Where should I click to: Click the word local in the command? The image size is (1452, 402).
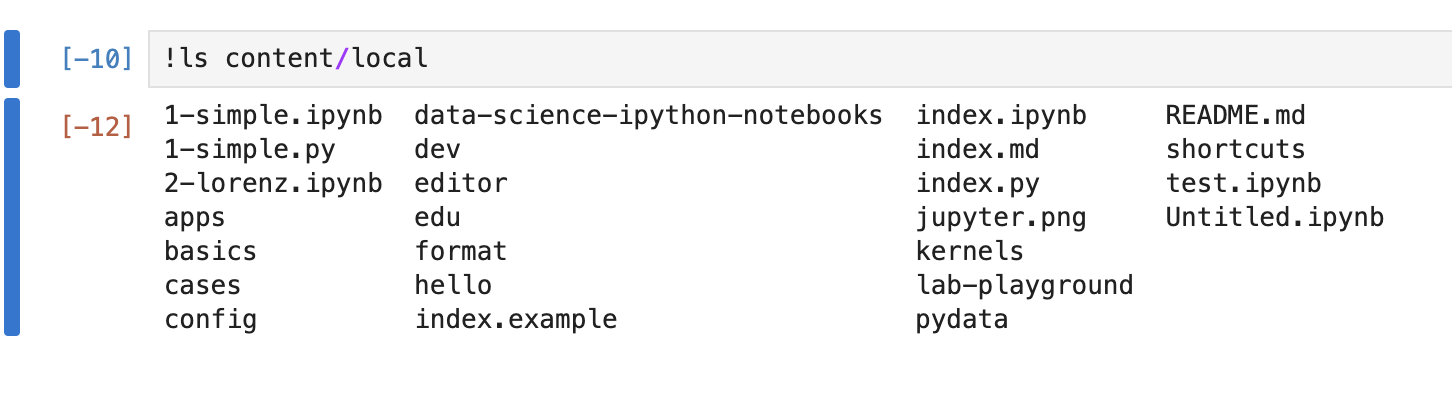[390, 59]
